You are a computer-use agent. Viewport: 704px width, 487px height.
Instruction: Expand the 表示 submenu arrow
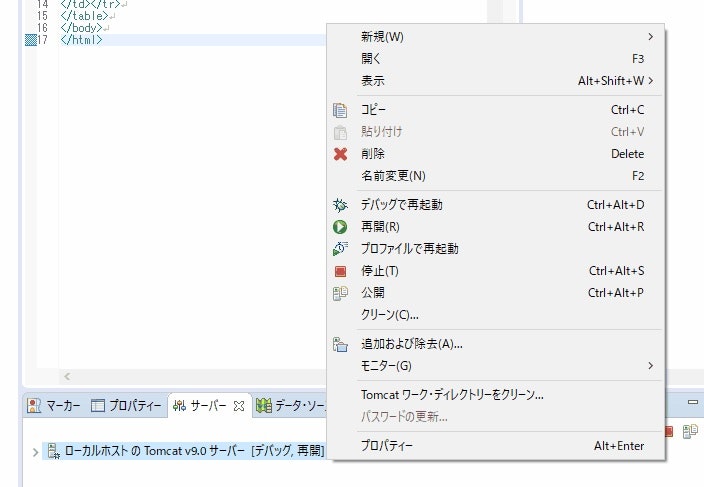coord(651,81)
